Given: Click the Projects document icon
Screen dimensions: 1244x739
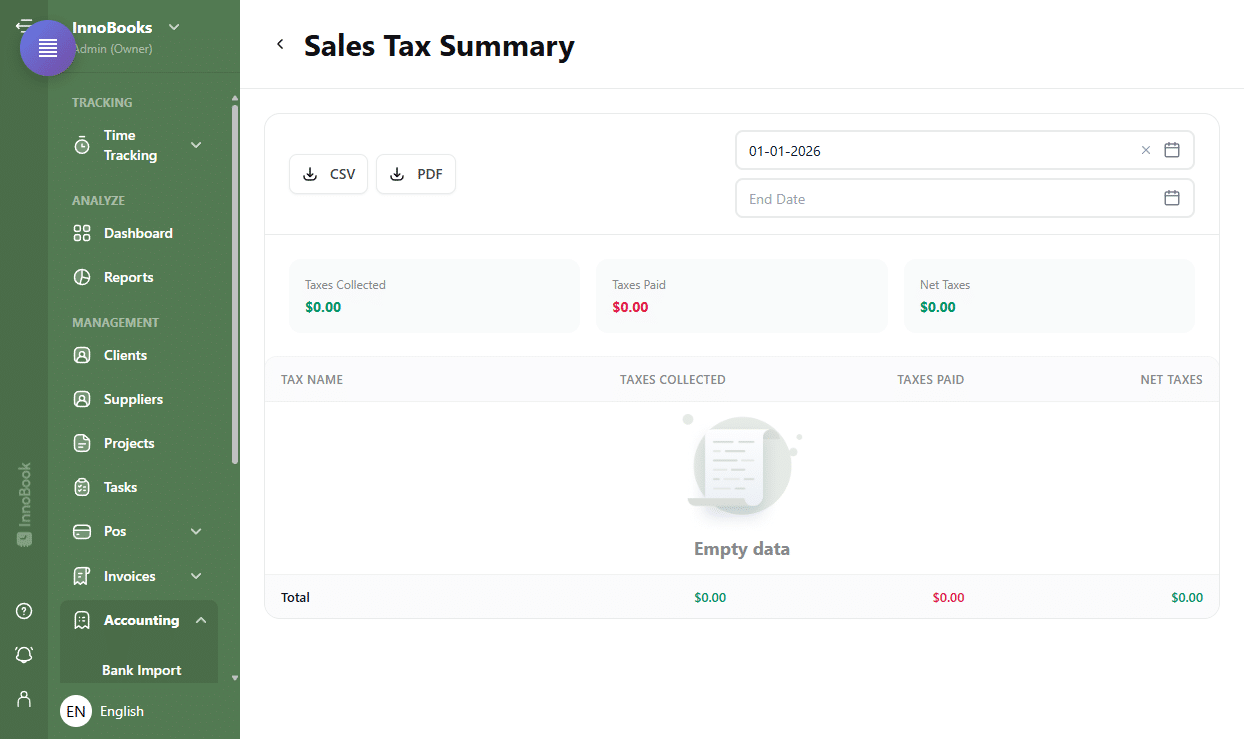Looking at the screenshot, I should point(82,443).
